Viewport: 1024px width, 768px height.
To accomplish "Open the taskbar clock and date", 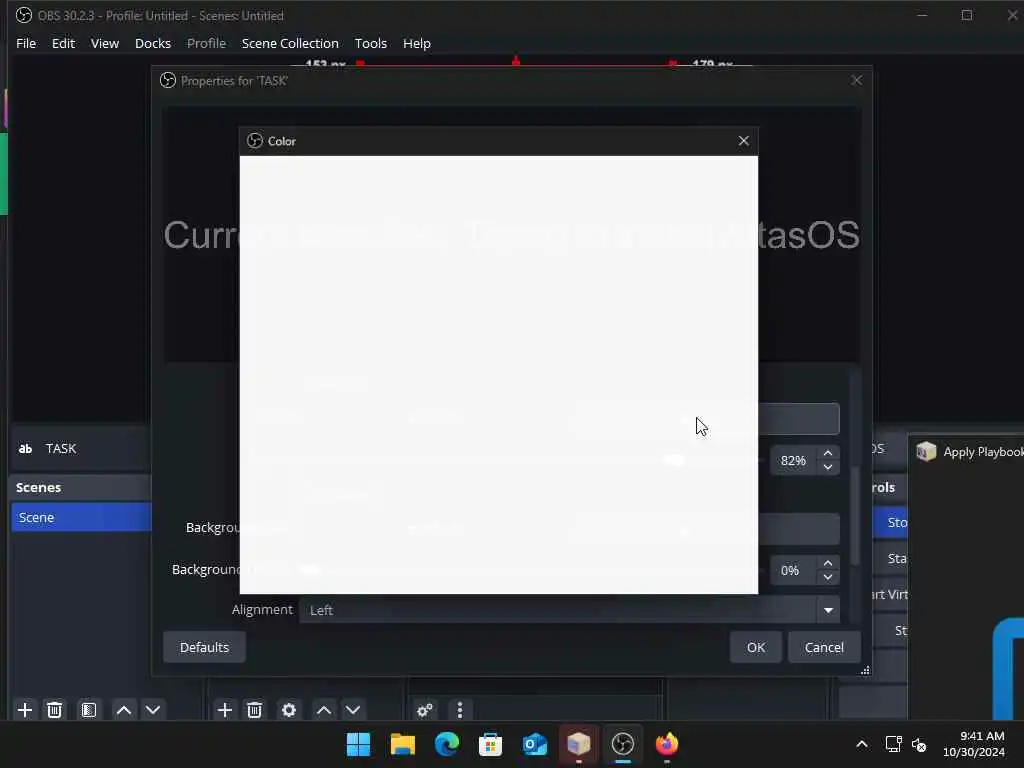I will [974, 744].
